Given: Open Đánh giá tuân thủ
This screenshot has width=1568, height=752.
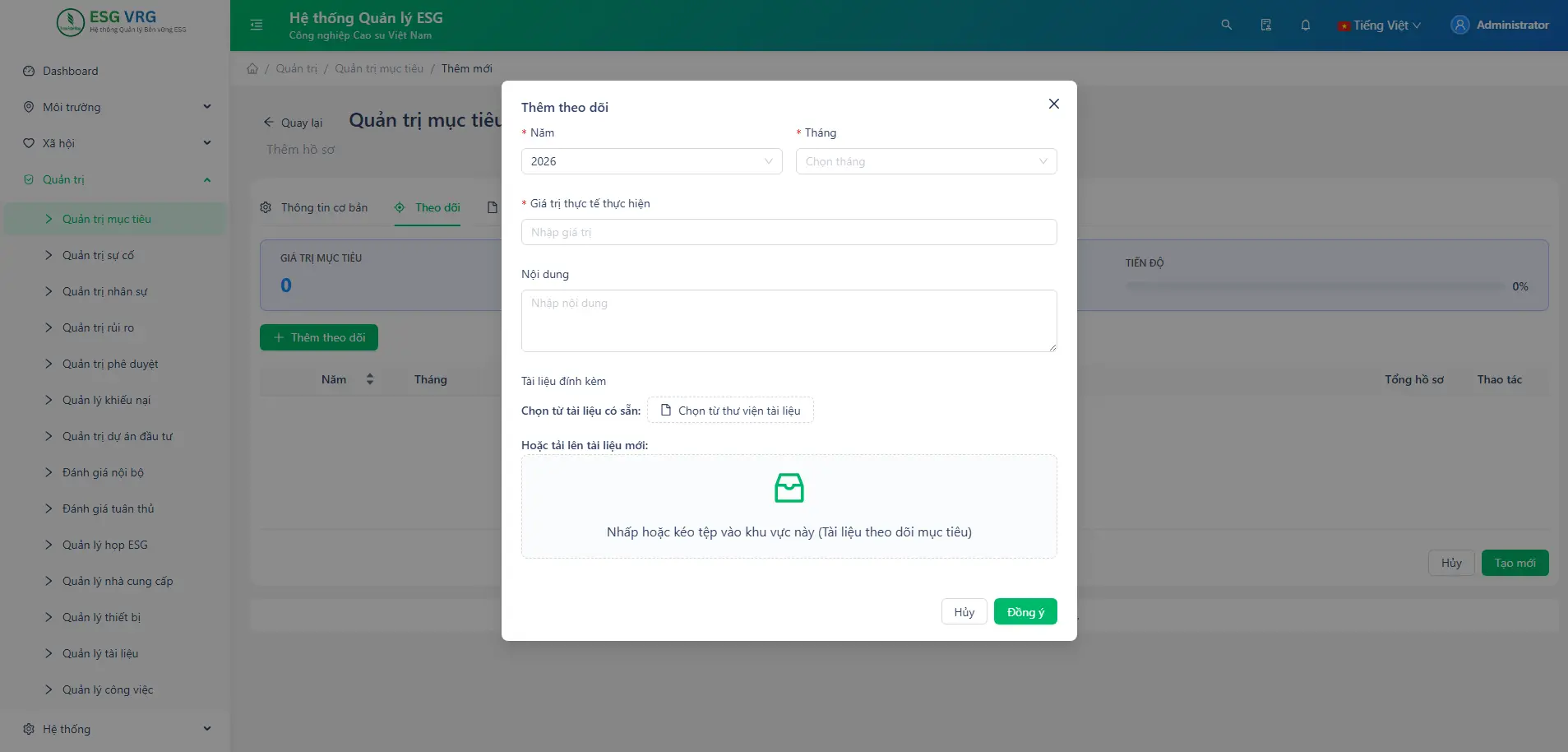Looking at the screenshot, I should (115, 508).
